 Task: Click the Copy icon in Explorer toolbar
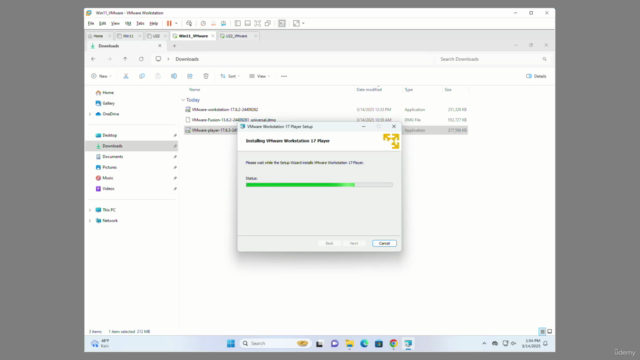click(x=142, y=76)
